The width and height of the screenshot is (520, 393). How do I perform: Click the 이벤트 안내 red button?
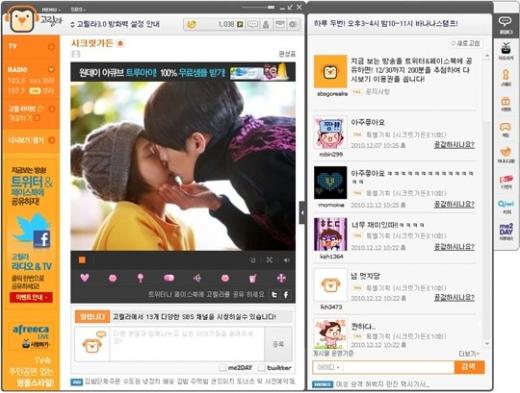(31, 297)
